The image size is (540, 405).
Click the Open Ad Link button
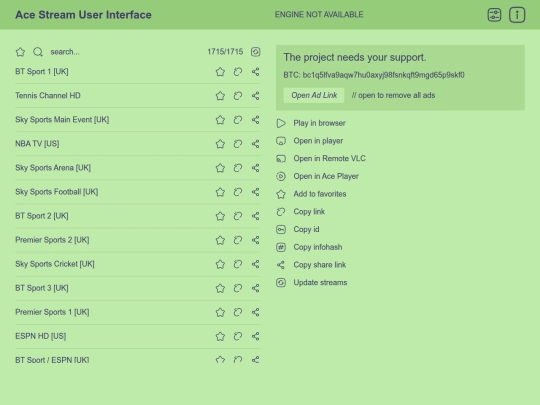click(314, 95)
